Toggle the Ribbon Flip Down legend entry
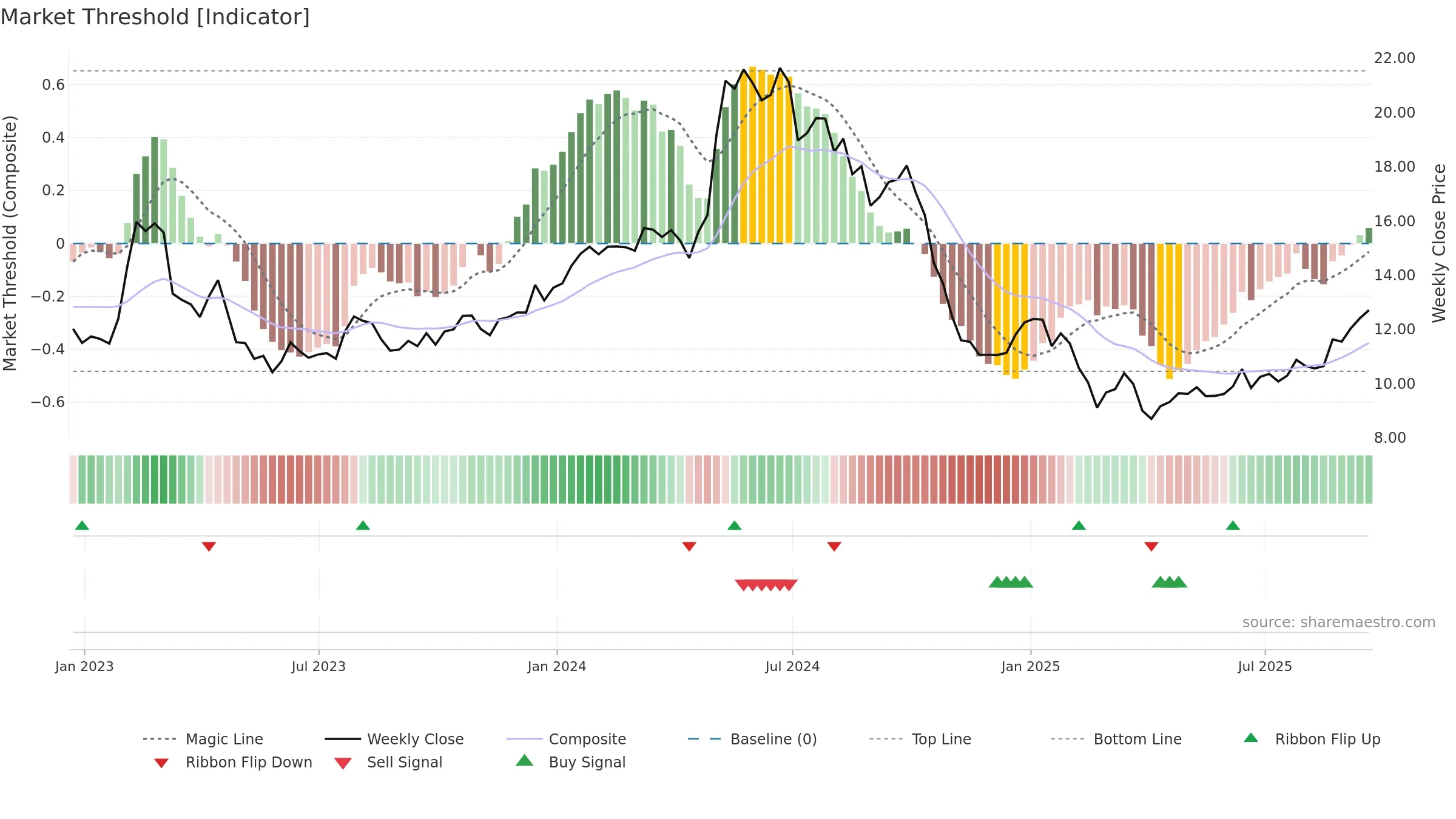 click(232, 762)
